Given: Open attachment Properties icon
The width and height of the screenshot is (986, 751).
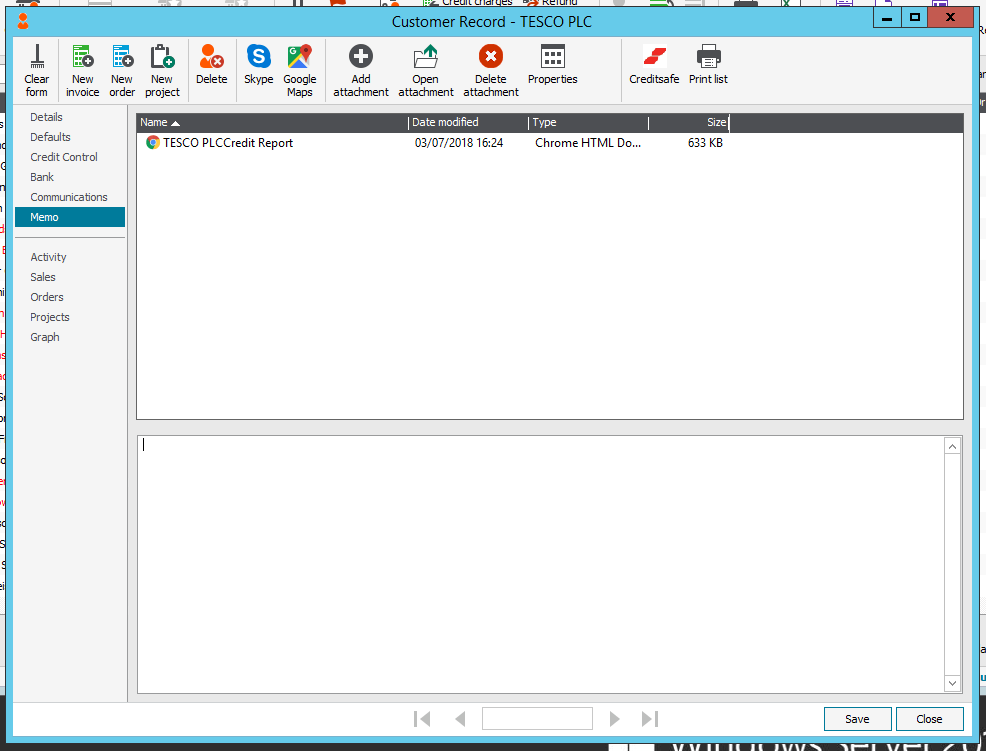Looking at the screenshot, I should coord(553,57).
